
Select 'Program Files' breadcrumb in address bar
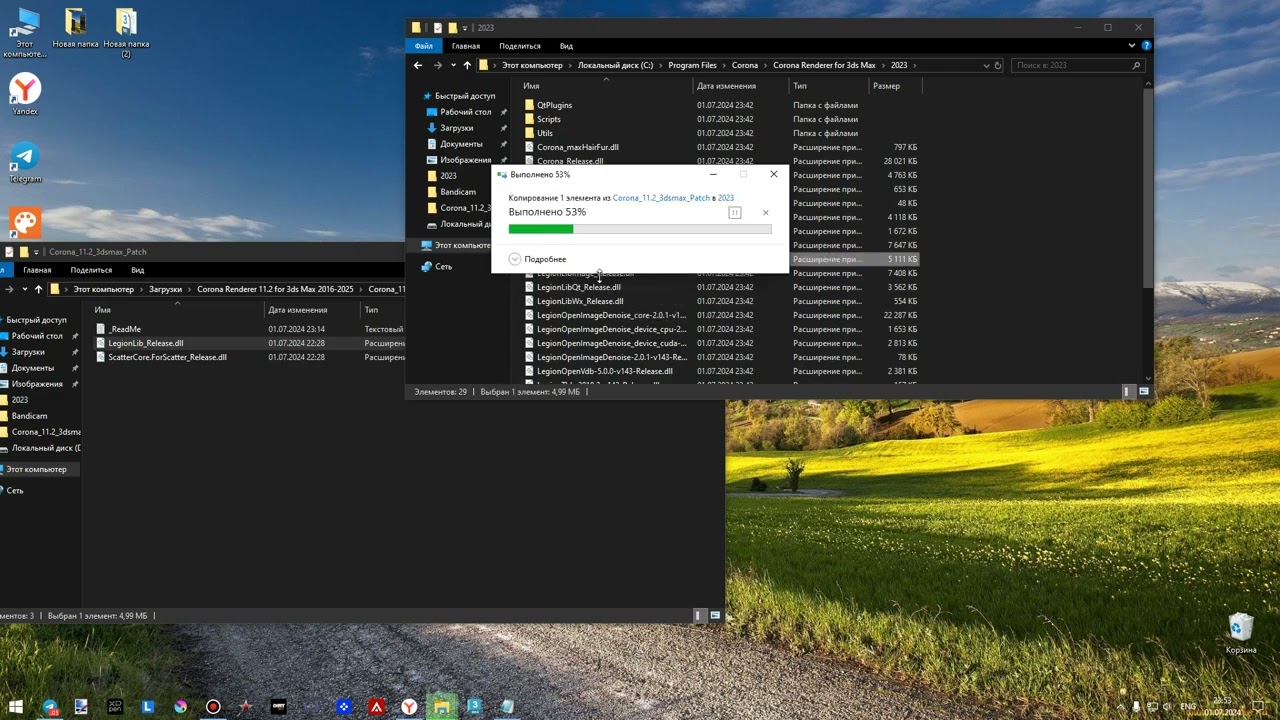tap(692, 65)
